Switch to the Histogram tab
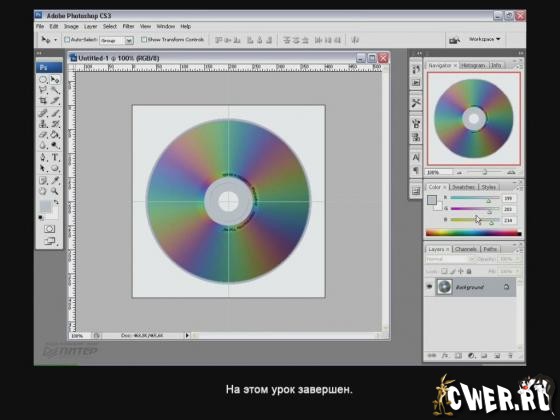 473,66
